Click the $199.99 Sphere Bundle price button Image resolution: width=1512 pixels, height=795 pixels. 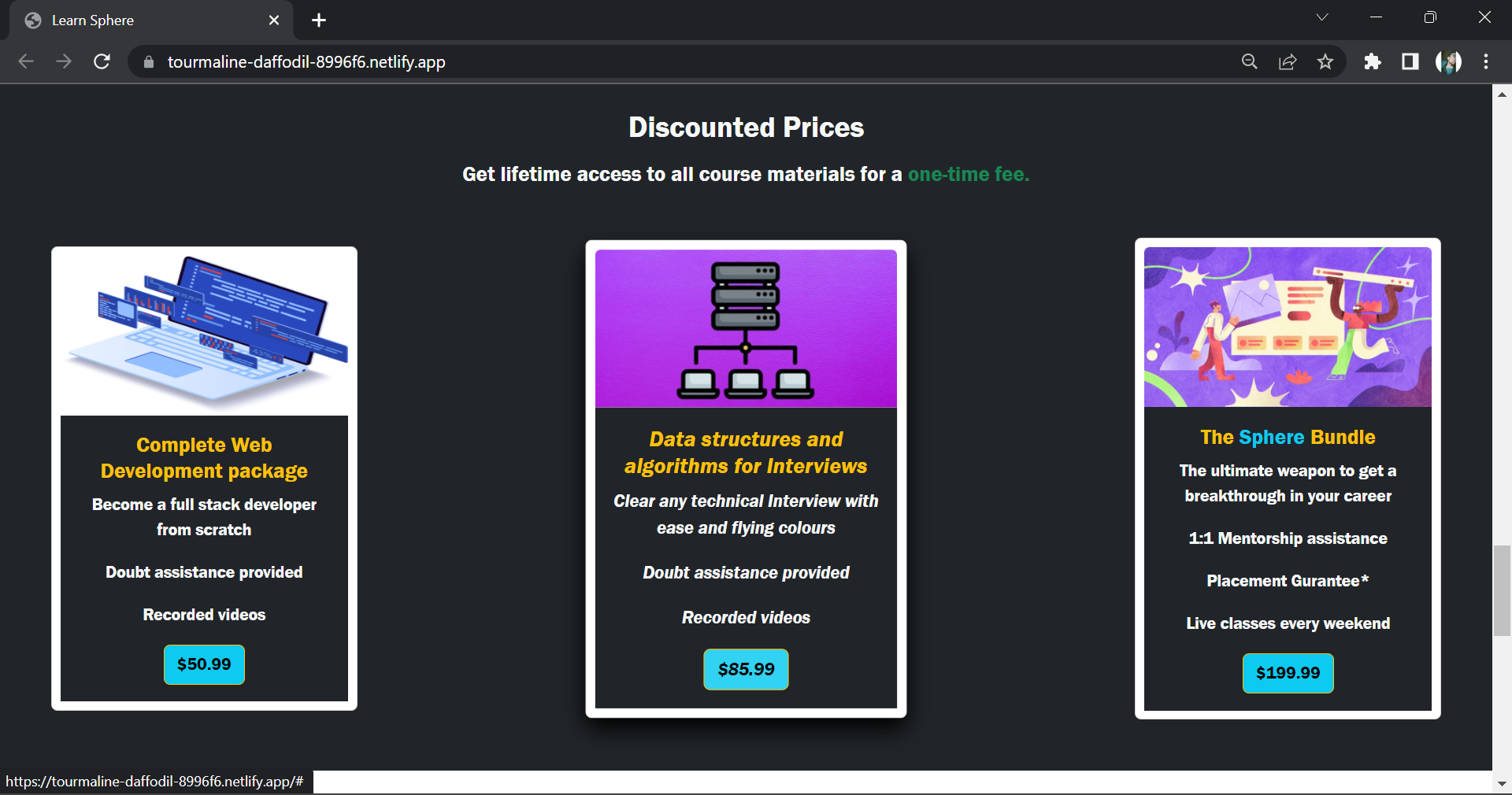1287,673
